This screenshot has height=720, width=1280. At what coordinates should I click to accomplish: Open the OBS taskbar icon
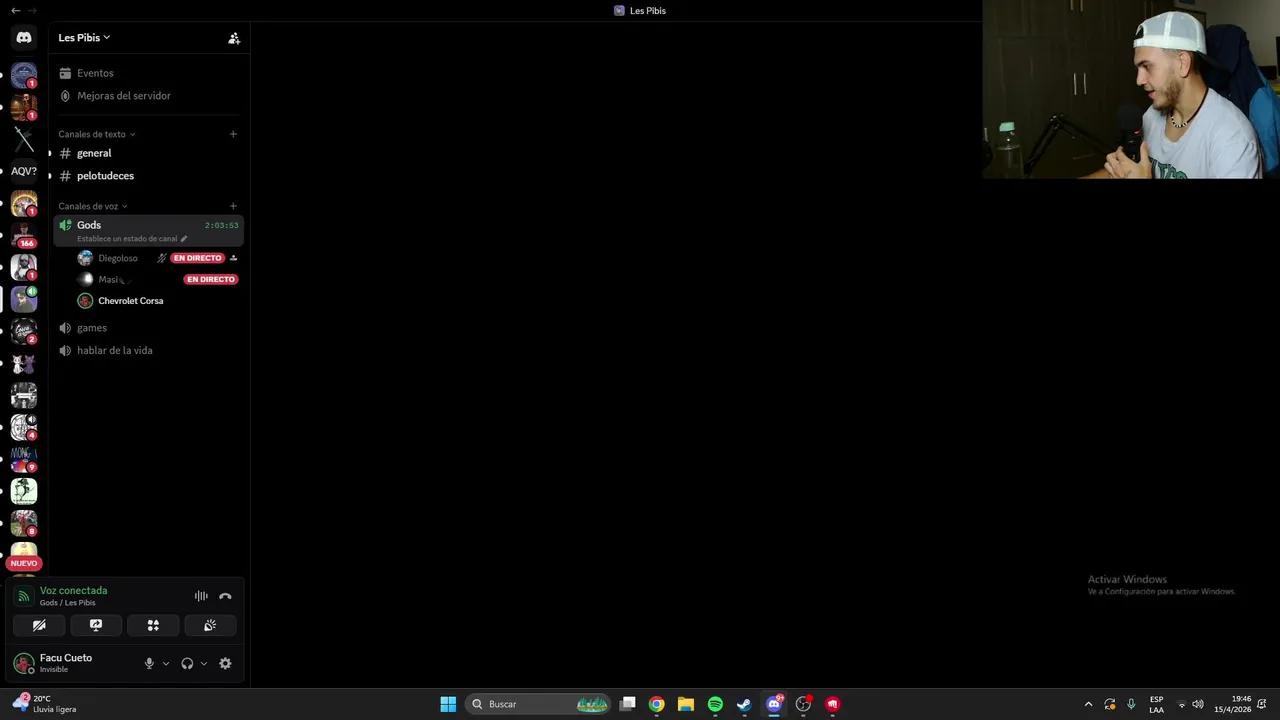click(803, 704)
